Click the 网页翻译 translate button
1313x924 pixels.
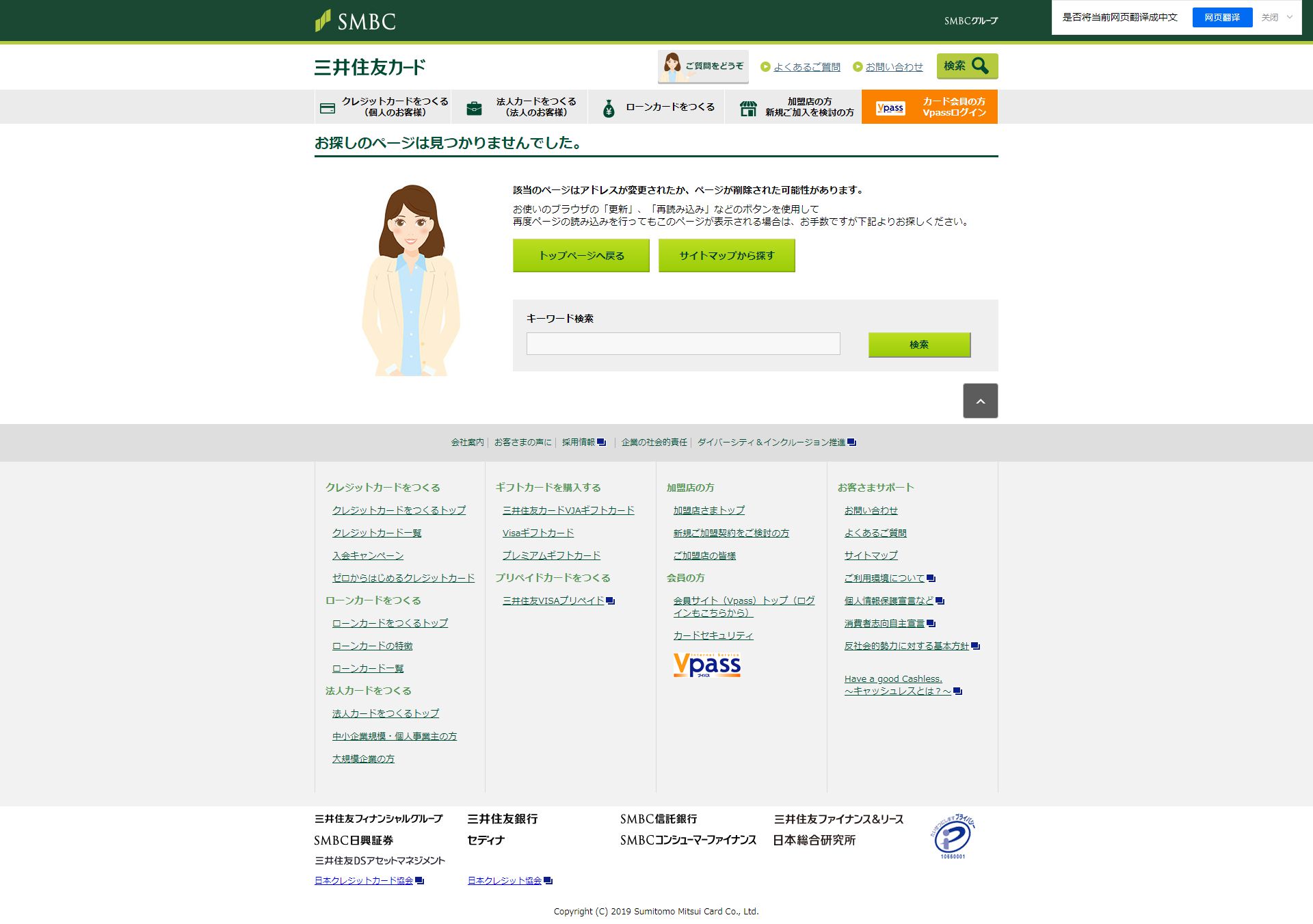pyautogui.click(x=1222, y=17)
